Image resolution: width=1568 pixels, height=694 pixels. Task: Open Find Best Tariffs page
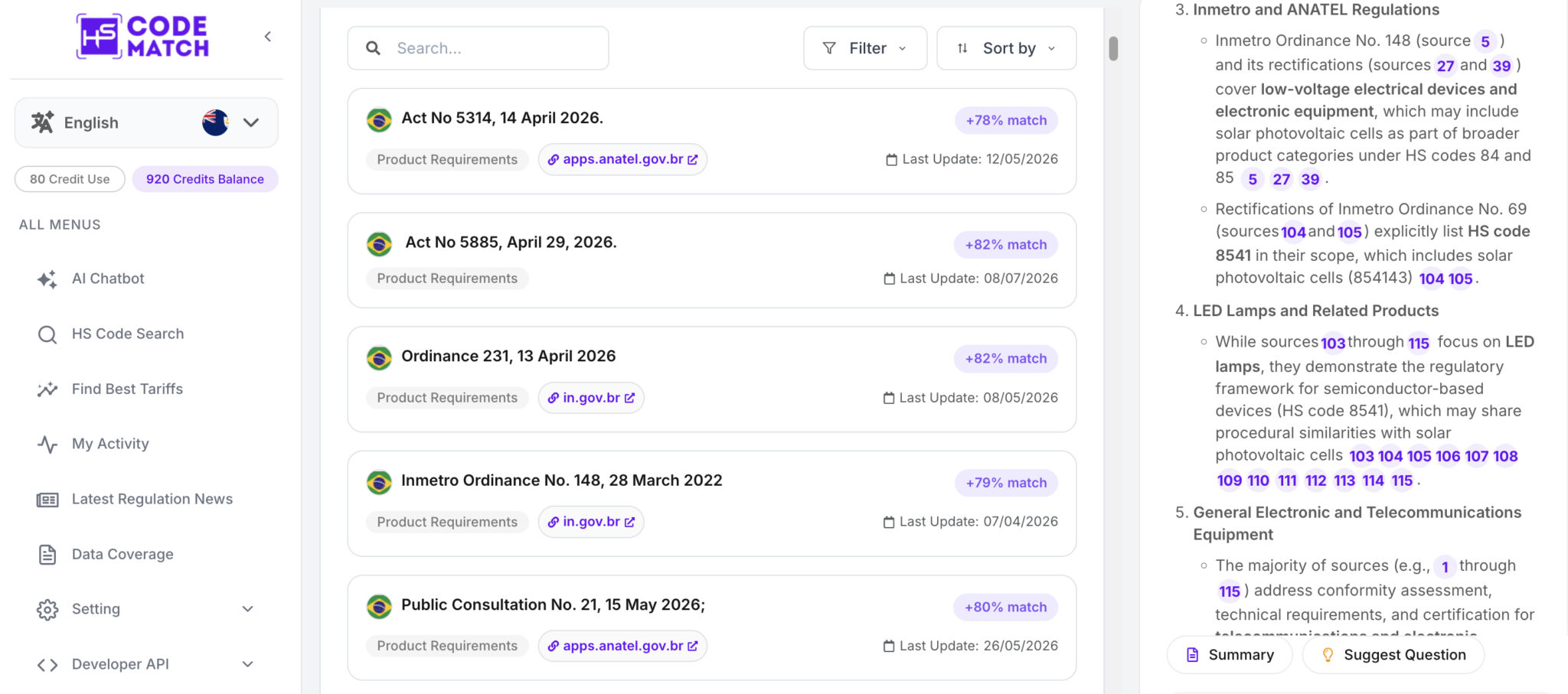click(127, 389)
